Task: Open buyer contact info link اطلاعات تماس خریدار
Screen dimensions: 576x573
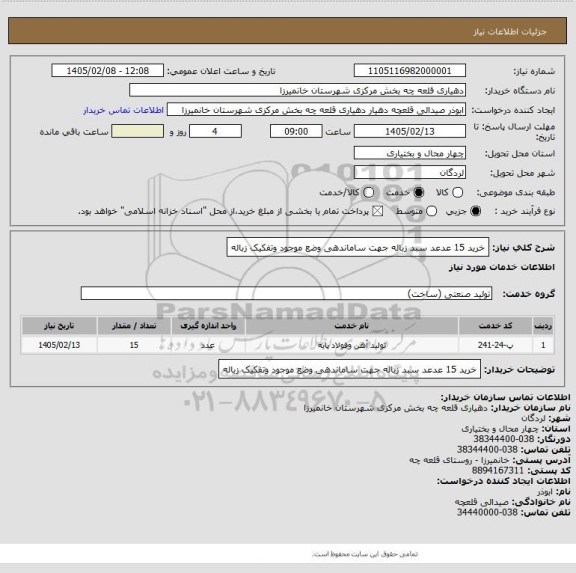Action: pyautogui.click(x=123, y=110)
